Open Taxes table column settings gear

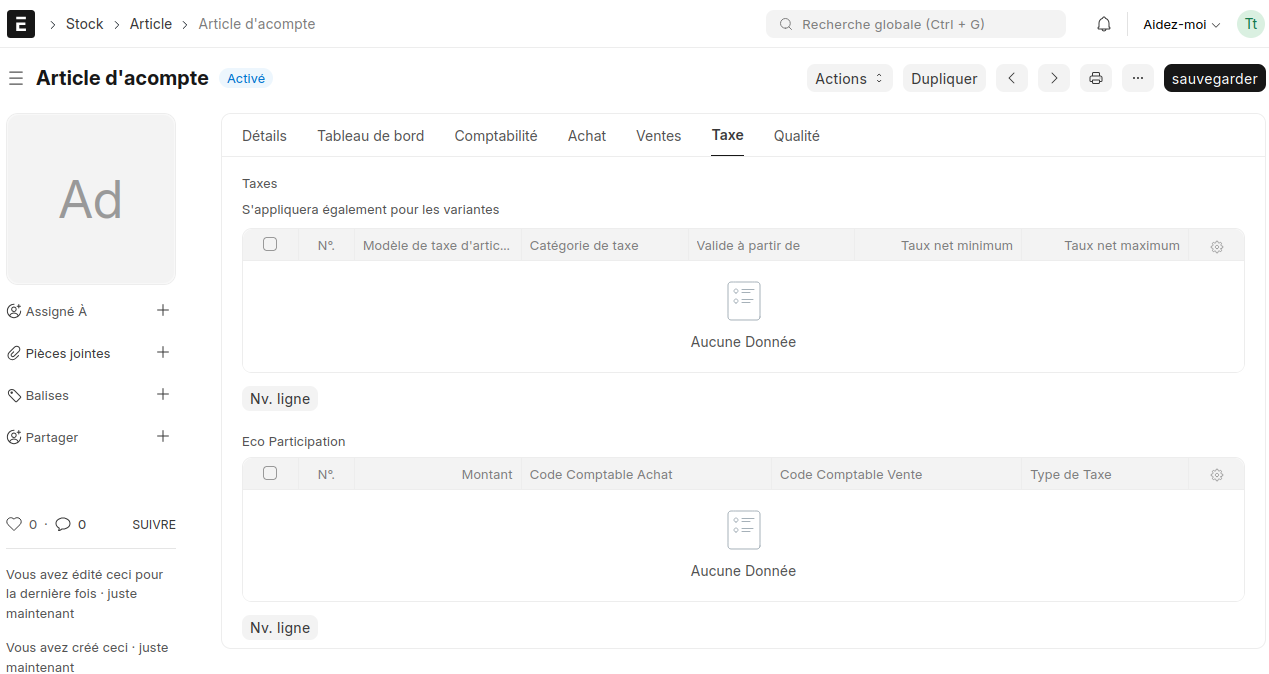coord(1217,246)
